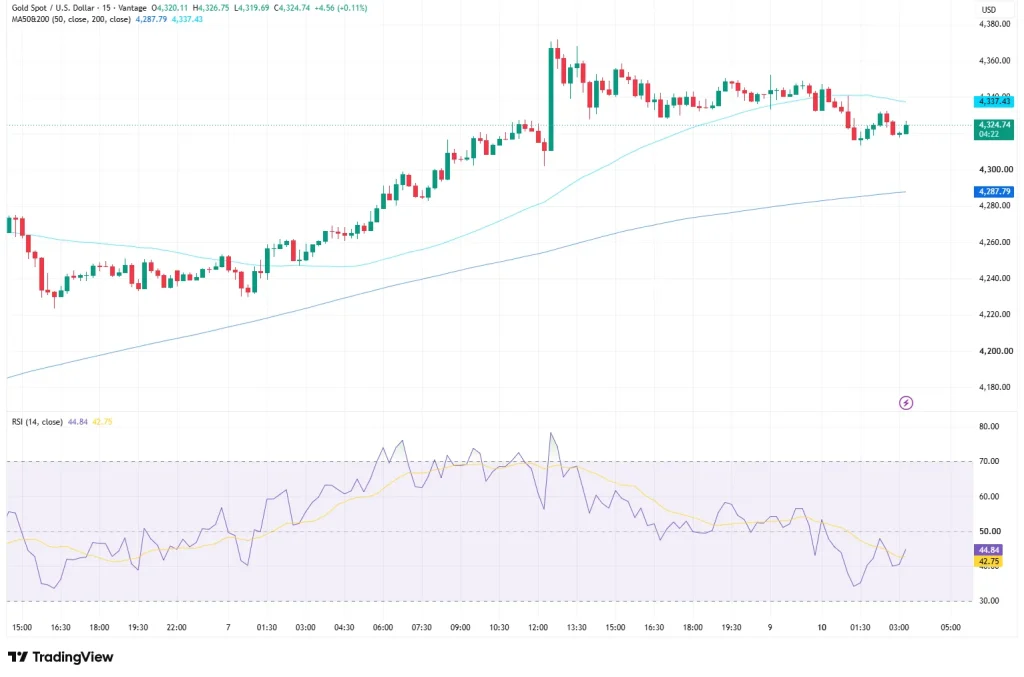Screen dimensions: 1024x677
Task: Open the TradingView logo link
Action: (x=60, y=657)
